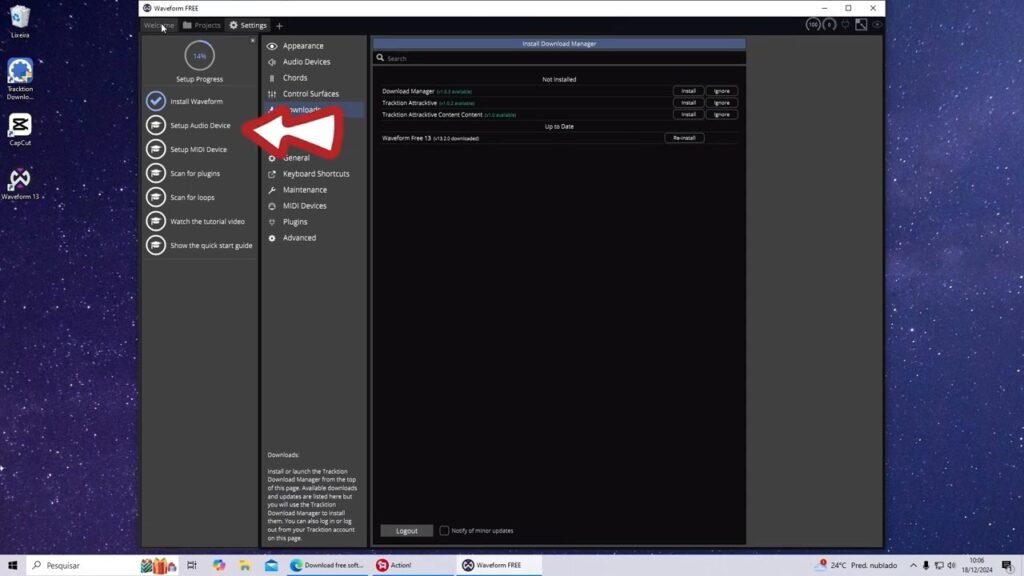Image resolution: width=1024 pixels, height=576 pixels.
Task: Click the Audio Devices speaker icon
Action: 272,62
